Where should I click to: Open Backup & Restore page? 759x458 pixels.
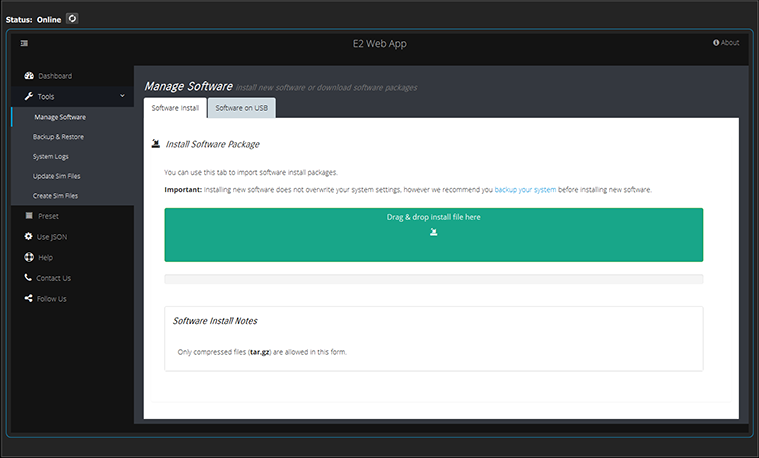tap(73, 137)
